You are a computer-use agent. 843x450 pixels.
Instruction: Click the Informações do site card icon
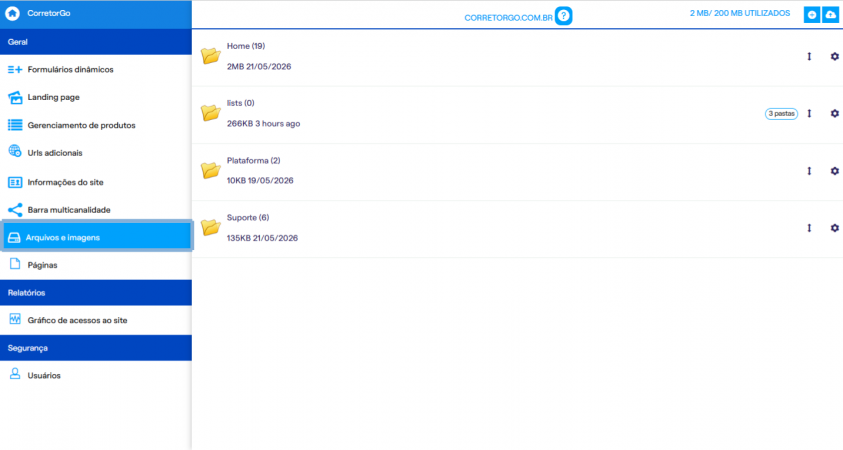(x=15, y=182)
